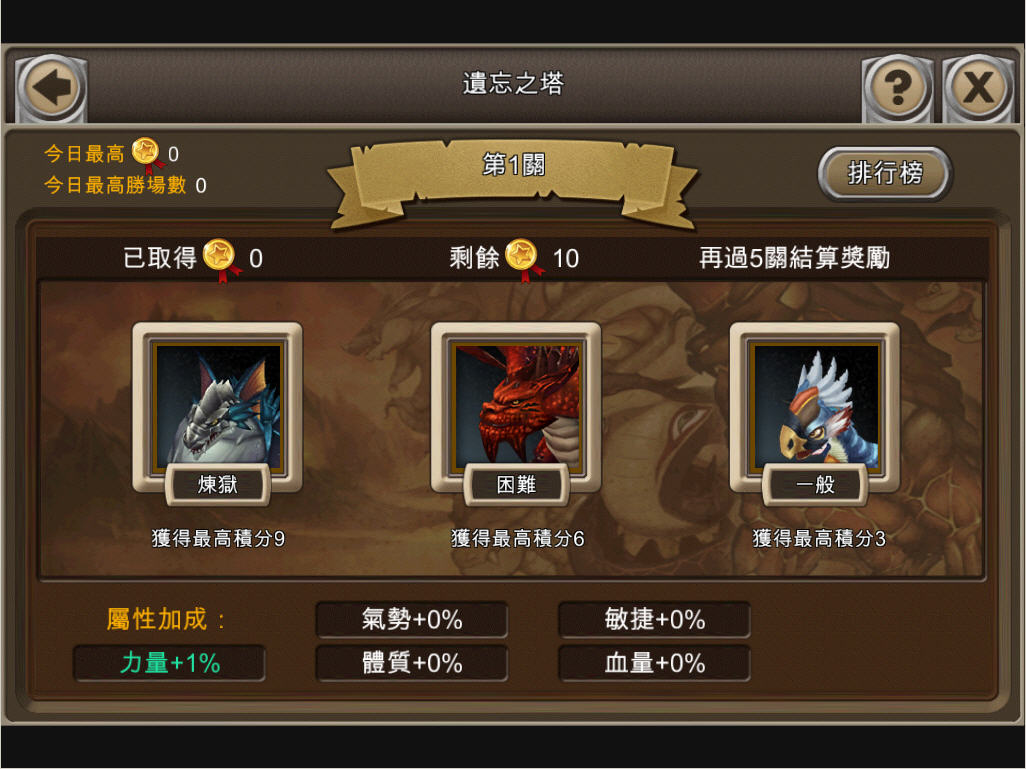Click the 一般 difficulty label
The image size is (1026, 769).
pos(815,484)
